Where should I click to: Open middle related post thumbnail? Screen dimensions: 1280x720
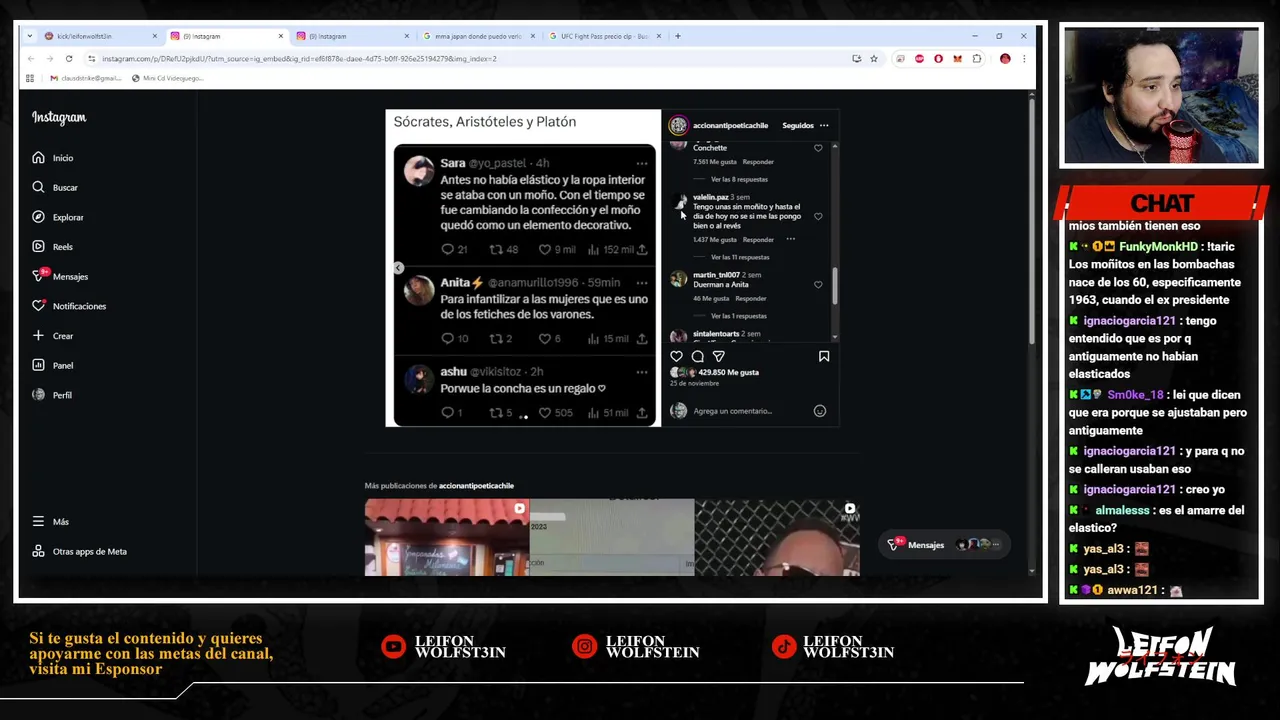(x=611, y=537)
